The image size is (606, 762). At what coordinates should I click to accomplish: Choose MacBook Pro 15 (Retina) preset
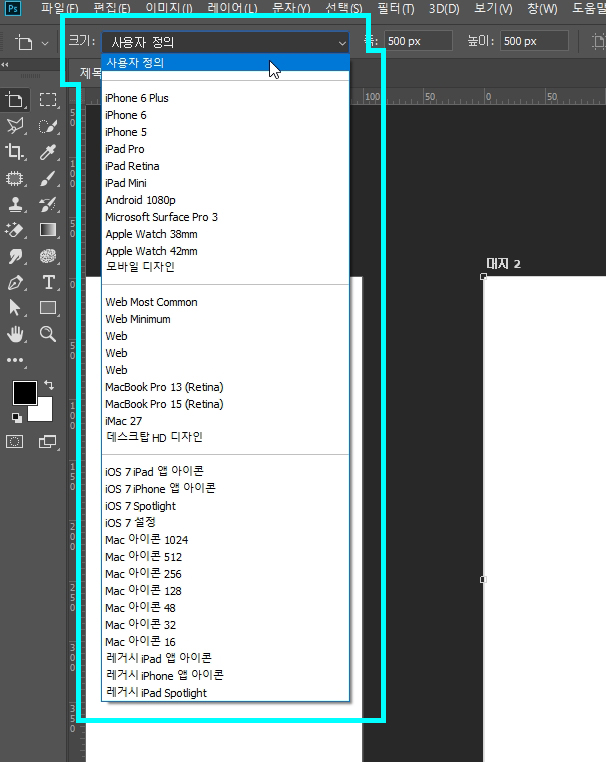coord(225,404)
